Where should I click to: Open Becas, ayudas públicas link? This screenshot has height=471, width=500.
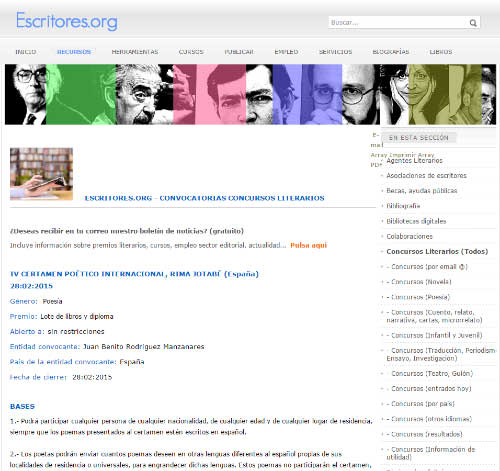[x=422, y=191]
